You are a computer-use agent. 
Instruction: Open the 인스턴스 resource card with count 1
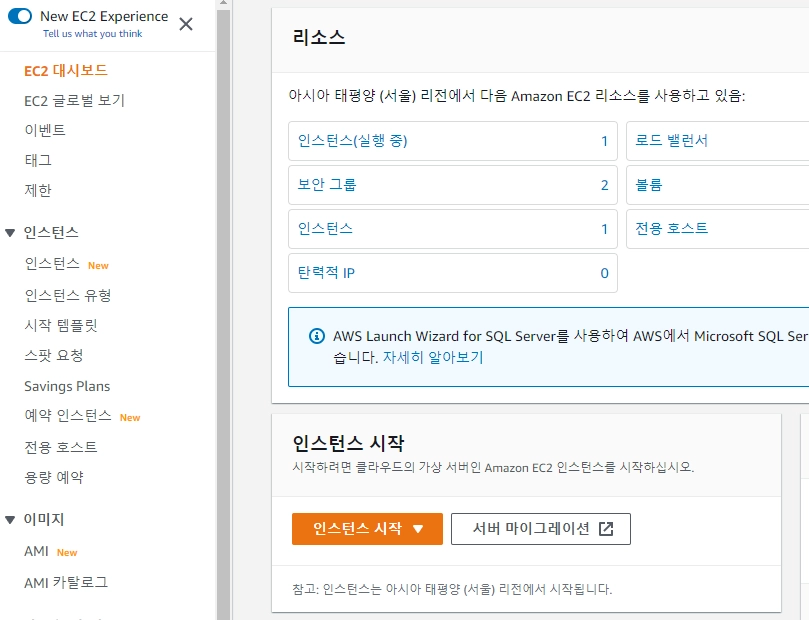coord(452,229)
